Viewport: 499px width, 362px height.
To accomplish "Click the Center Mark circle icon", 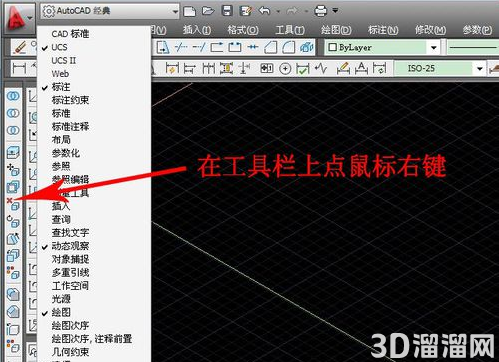I will [285, 69].
